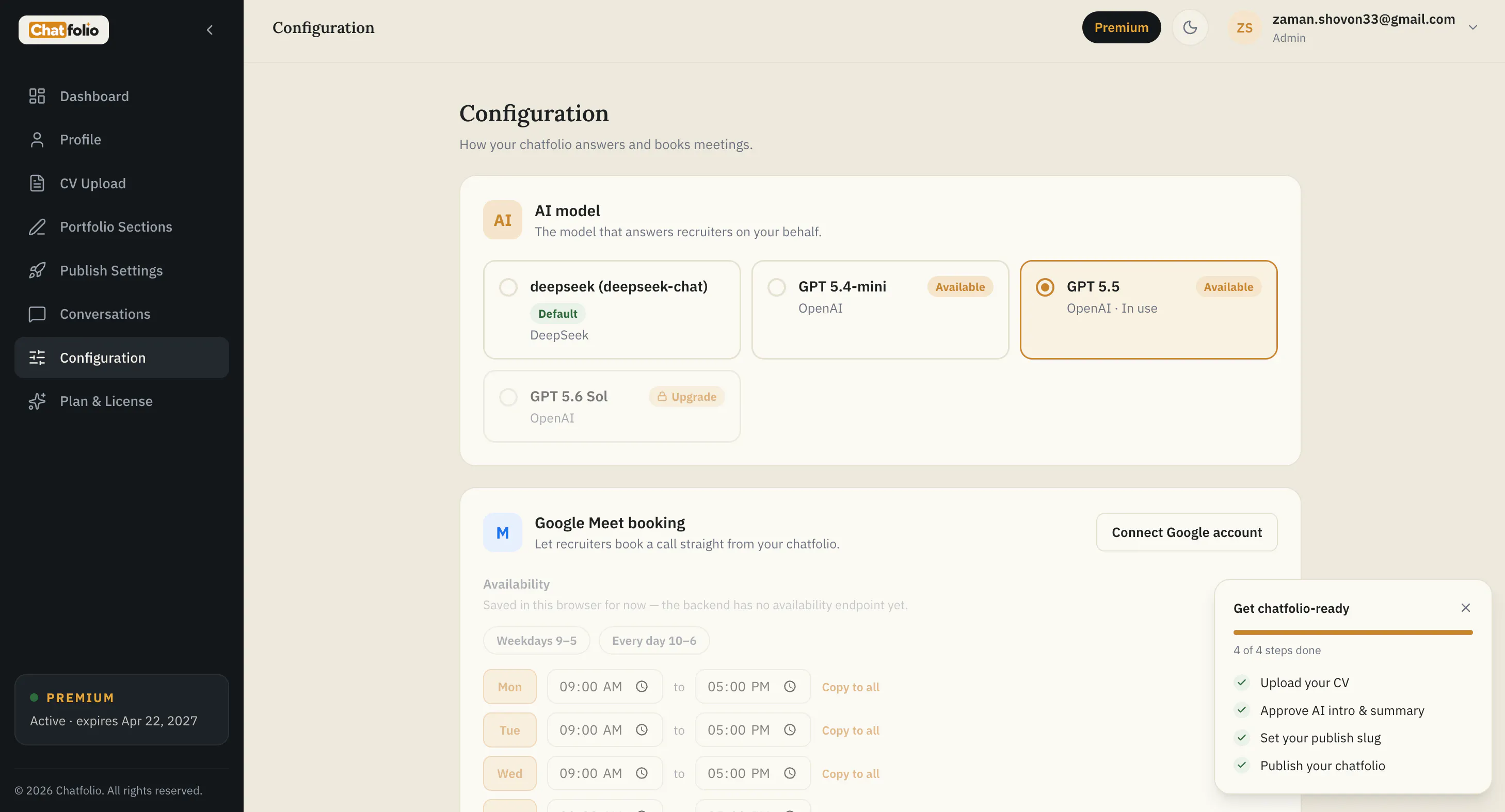Click the Dashboard grid icon
The height and width of the screenshot is (812, 1505).
click(x=37, y=96)
